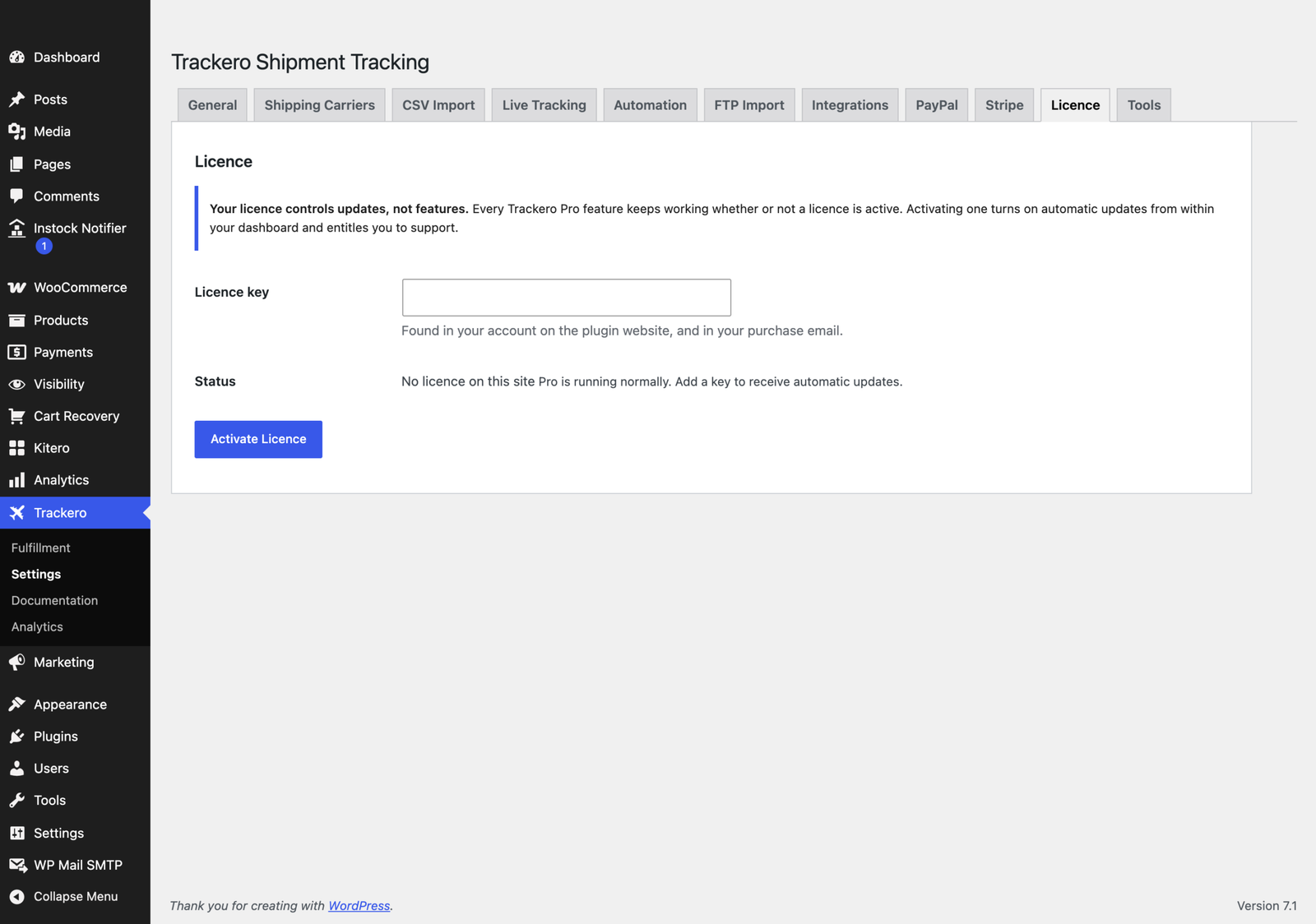
Task: Open the Users menu item
Action: (75, 769)
